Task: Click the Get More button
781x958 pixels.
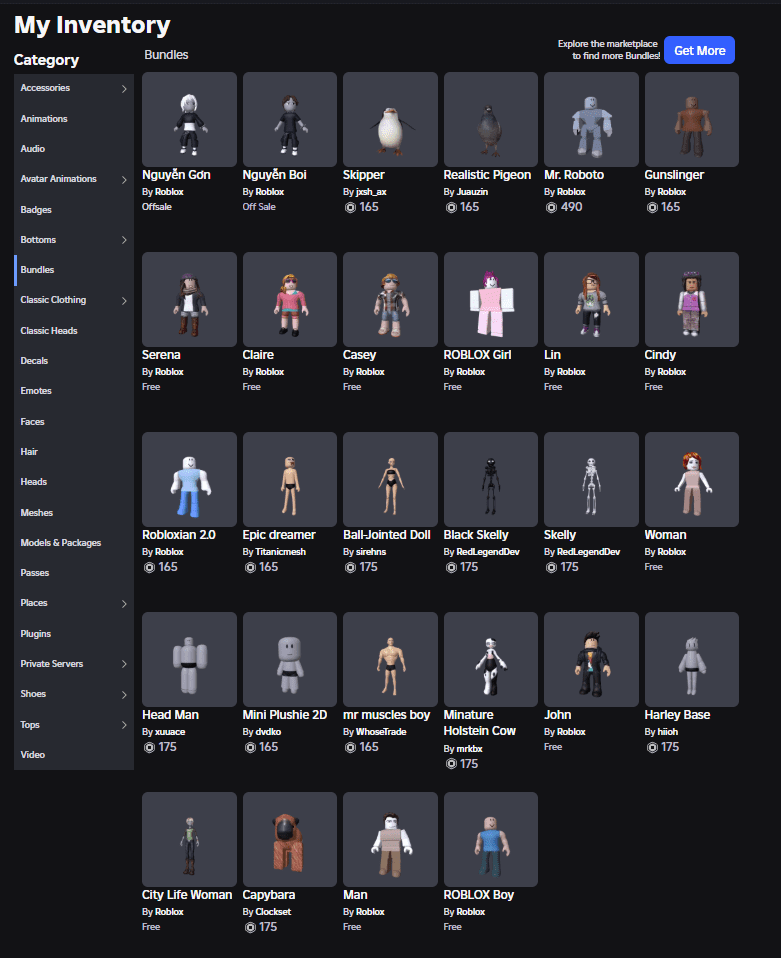Action: (699, 50)
